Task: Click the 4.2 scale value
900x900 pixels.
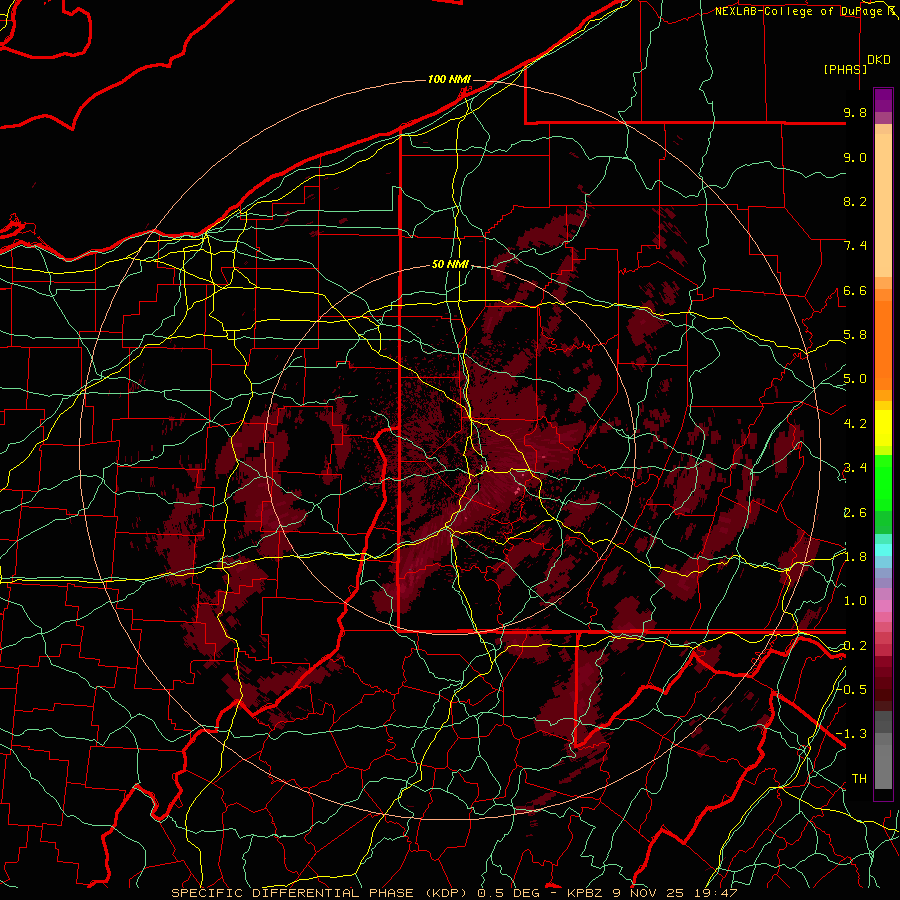Action: [855, 424]
